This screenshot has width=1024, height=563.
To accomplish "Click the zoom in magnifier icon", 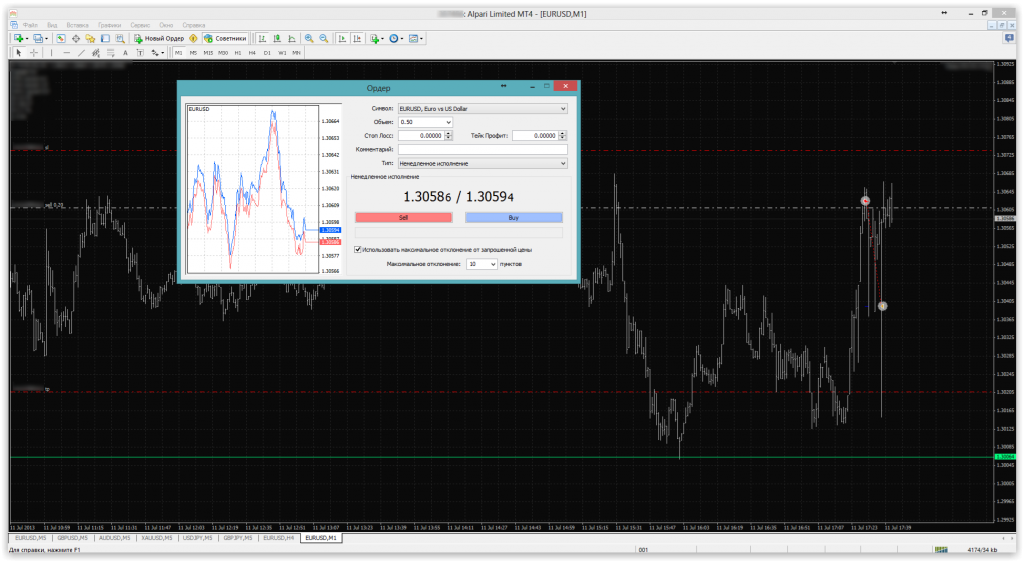I will pos(309,38).
